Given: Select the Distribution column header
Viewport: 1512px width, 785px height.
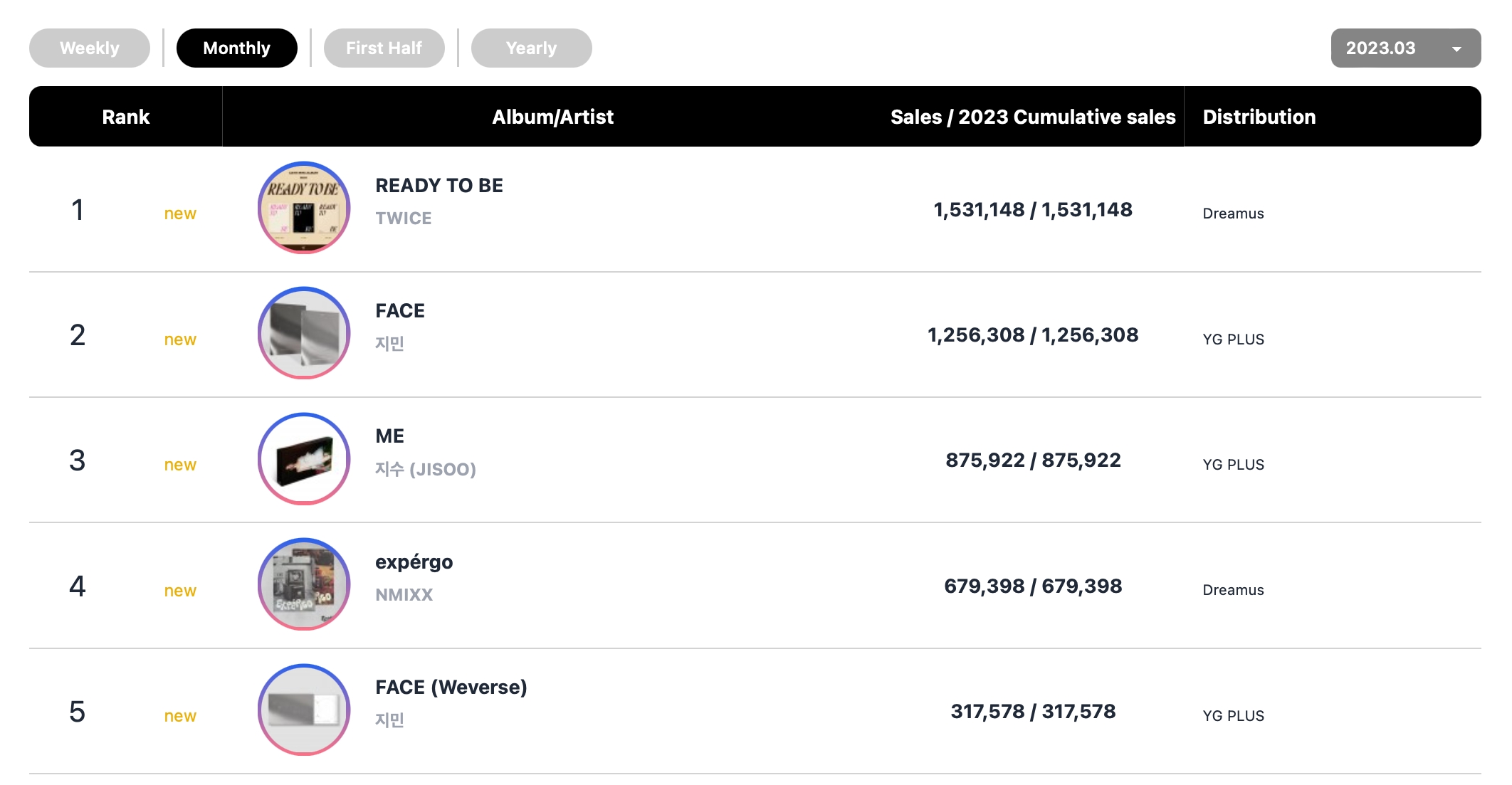Looking at the screenshot, I should click(1259, 117).
